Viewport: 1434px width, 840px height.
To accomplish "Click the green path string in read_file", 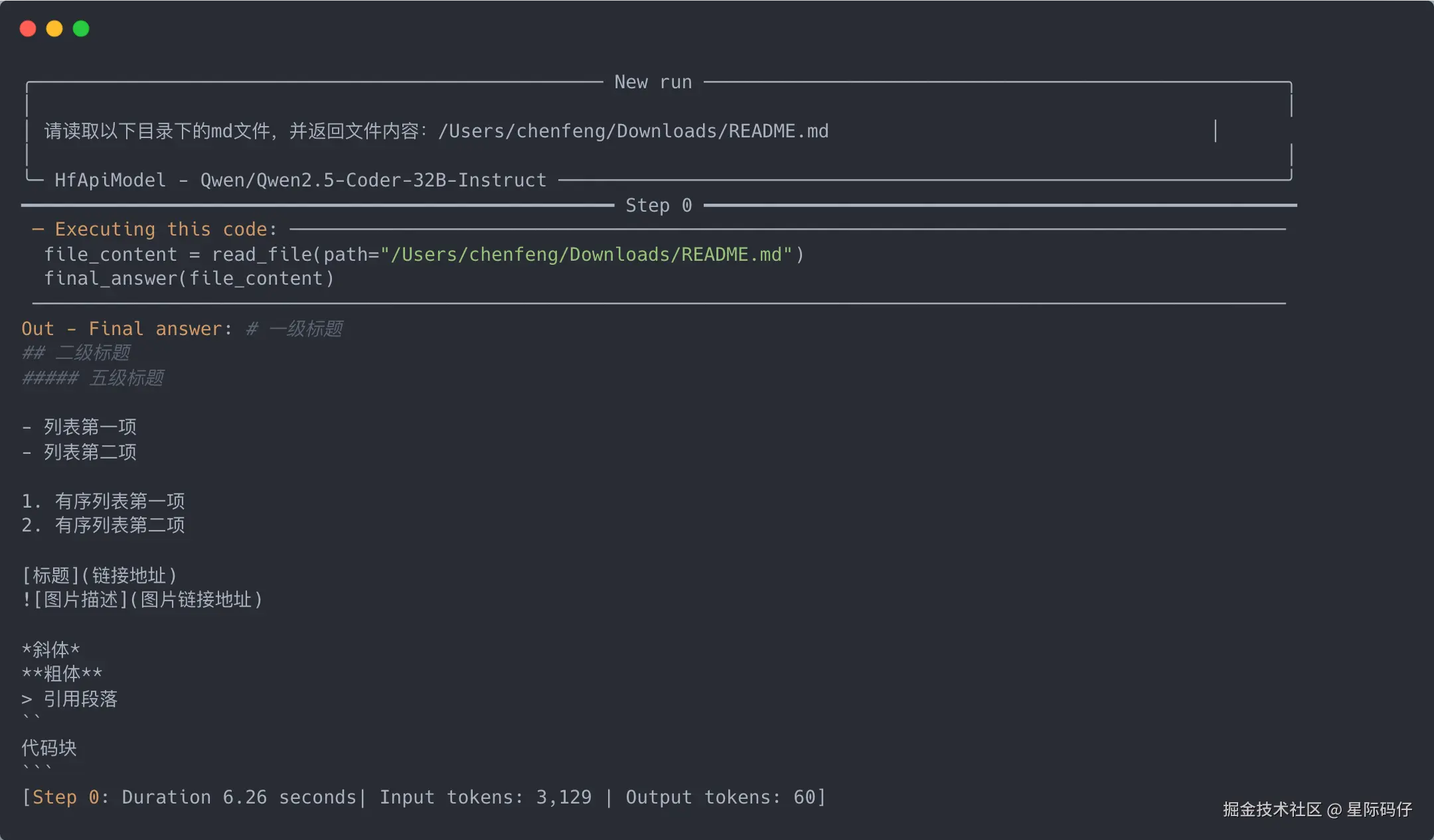I will coord(586,255).
